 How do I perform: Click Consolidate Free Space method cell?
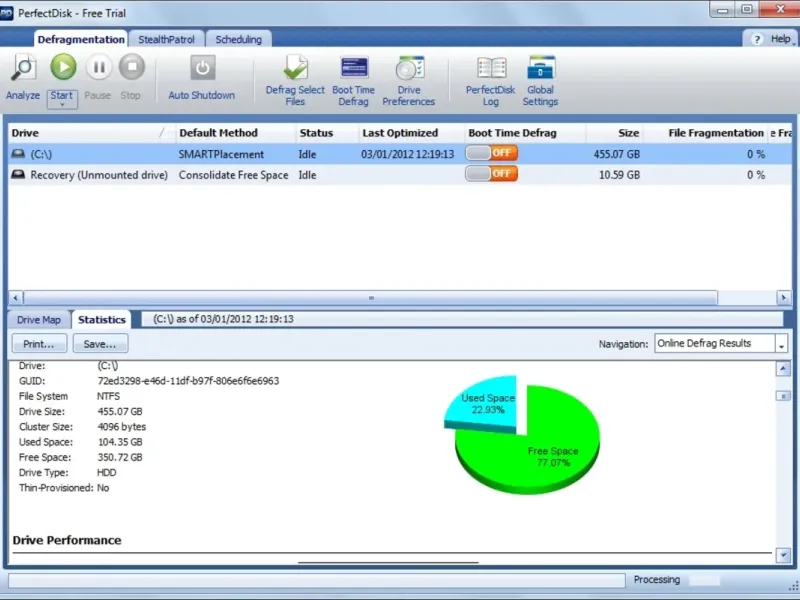pos(233,175)
